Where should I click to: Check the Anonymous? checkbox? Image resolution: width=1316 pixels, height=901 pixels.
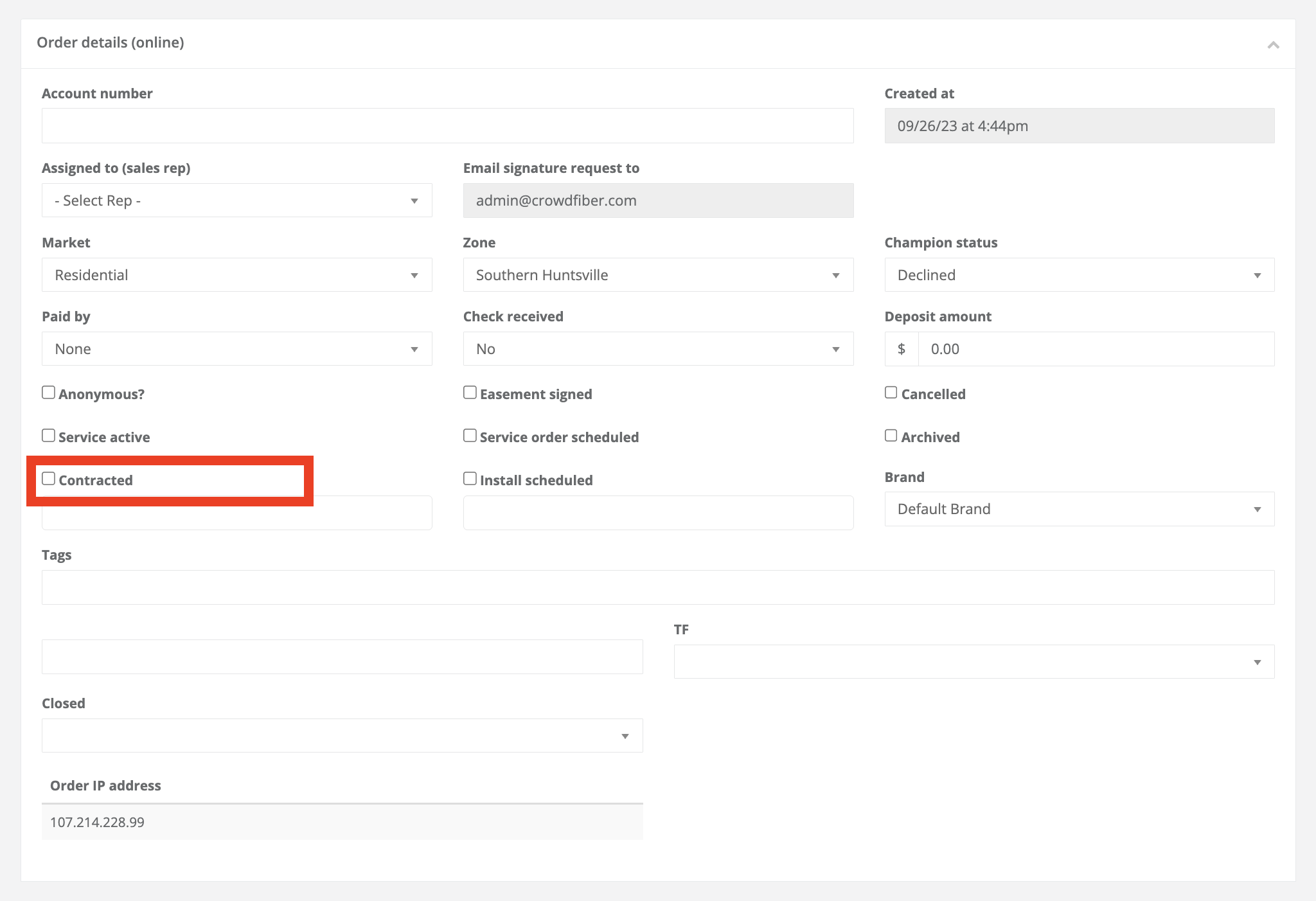(x=49, y=393)
